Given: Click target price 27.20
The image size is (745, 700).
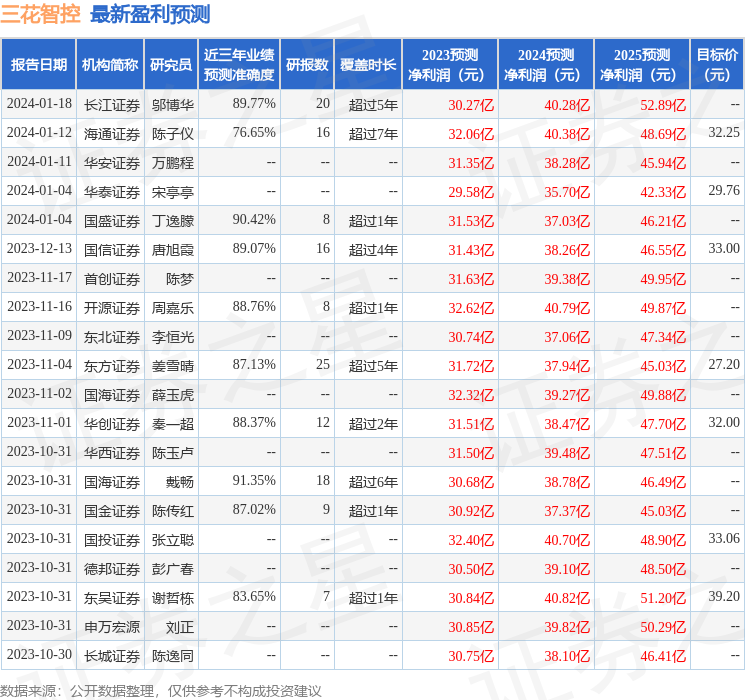Looking at the screenshot, I should tap(724, 364).
